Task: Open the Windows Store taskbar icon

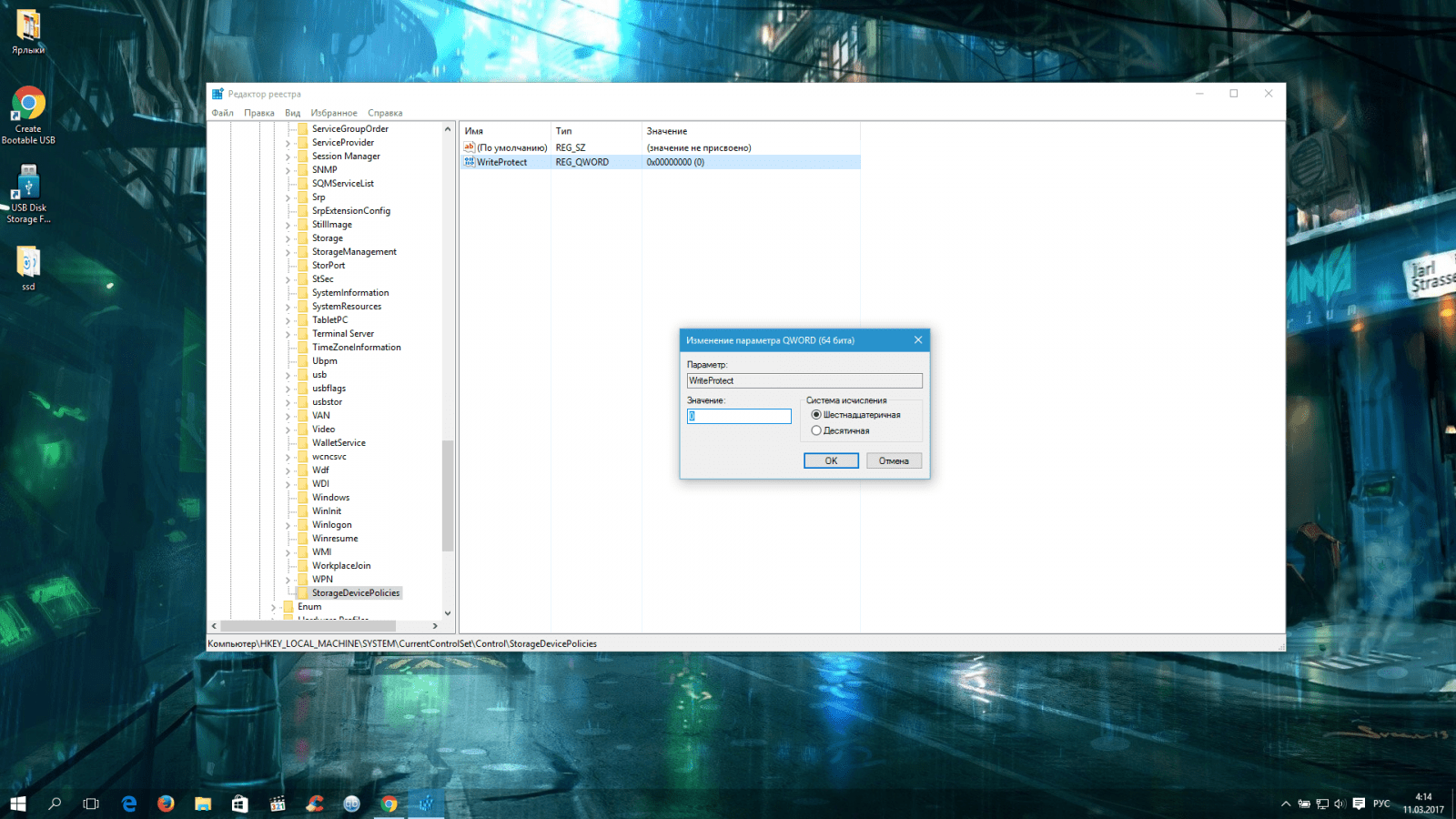Action: click(240, 804)
